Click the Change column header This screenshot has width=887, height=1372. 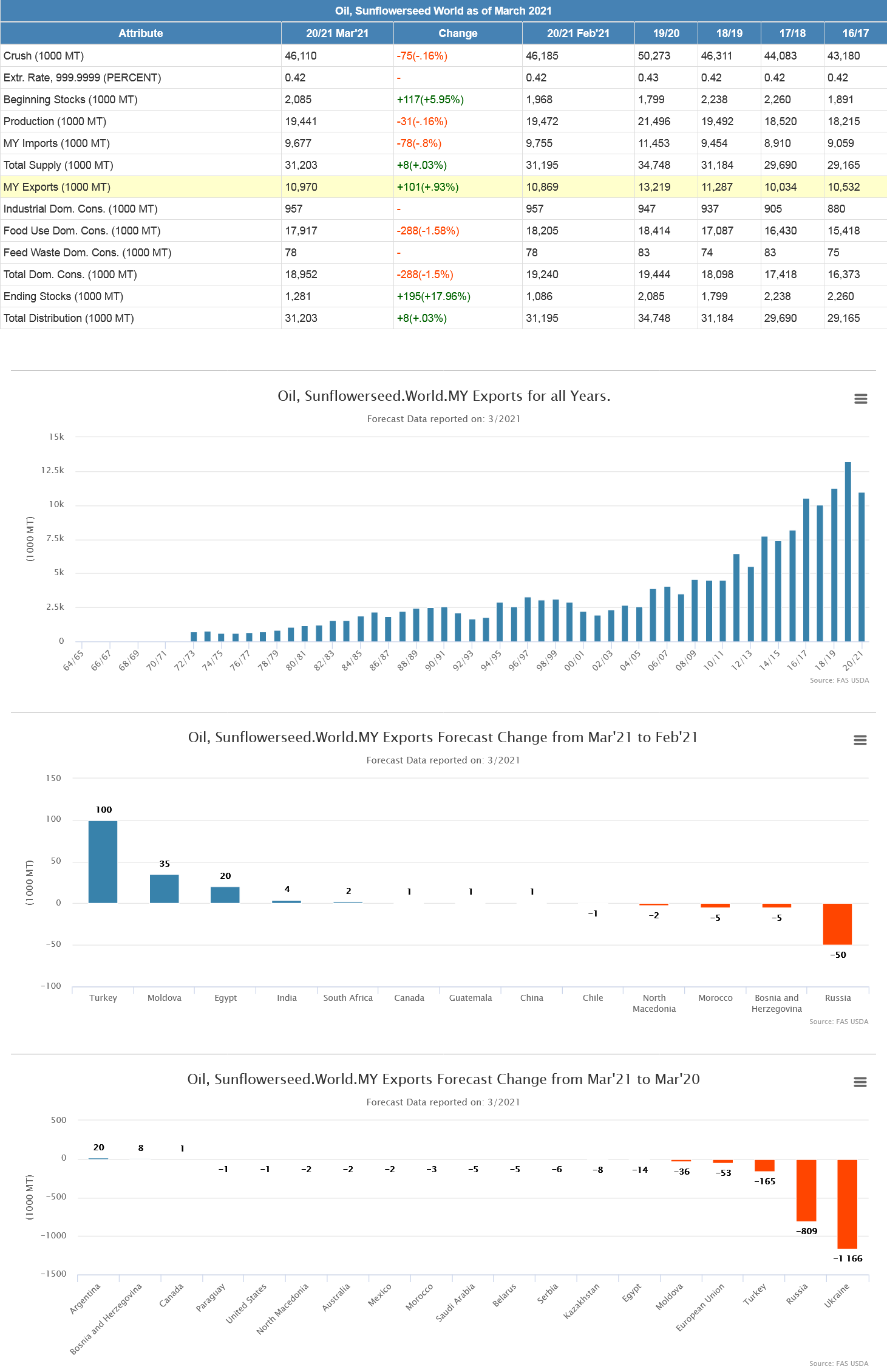458,33
